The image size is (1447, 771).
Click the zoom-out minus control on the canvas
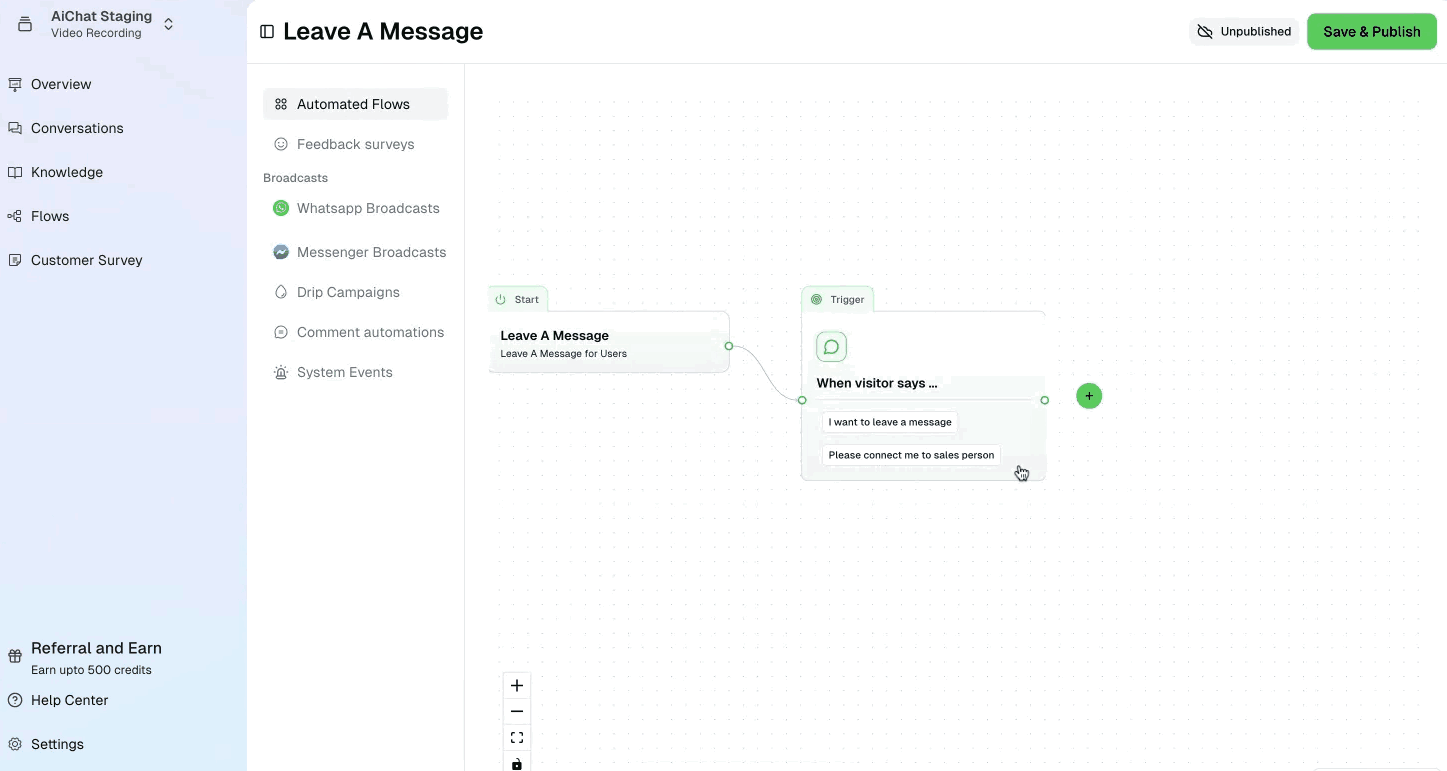coord(516,711)
